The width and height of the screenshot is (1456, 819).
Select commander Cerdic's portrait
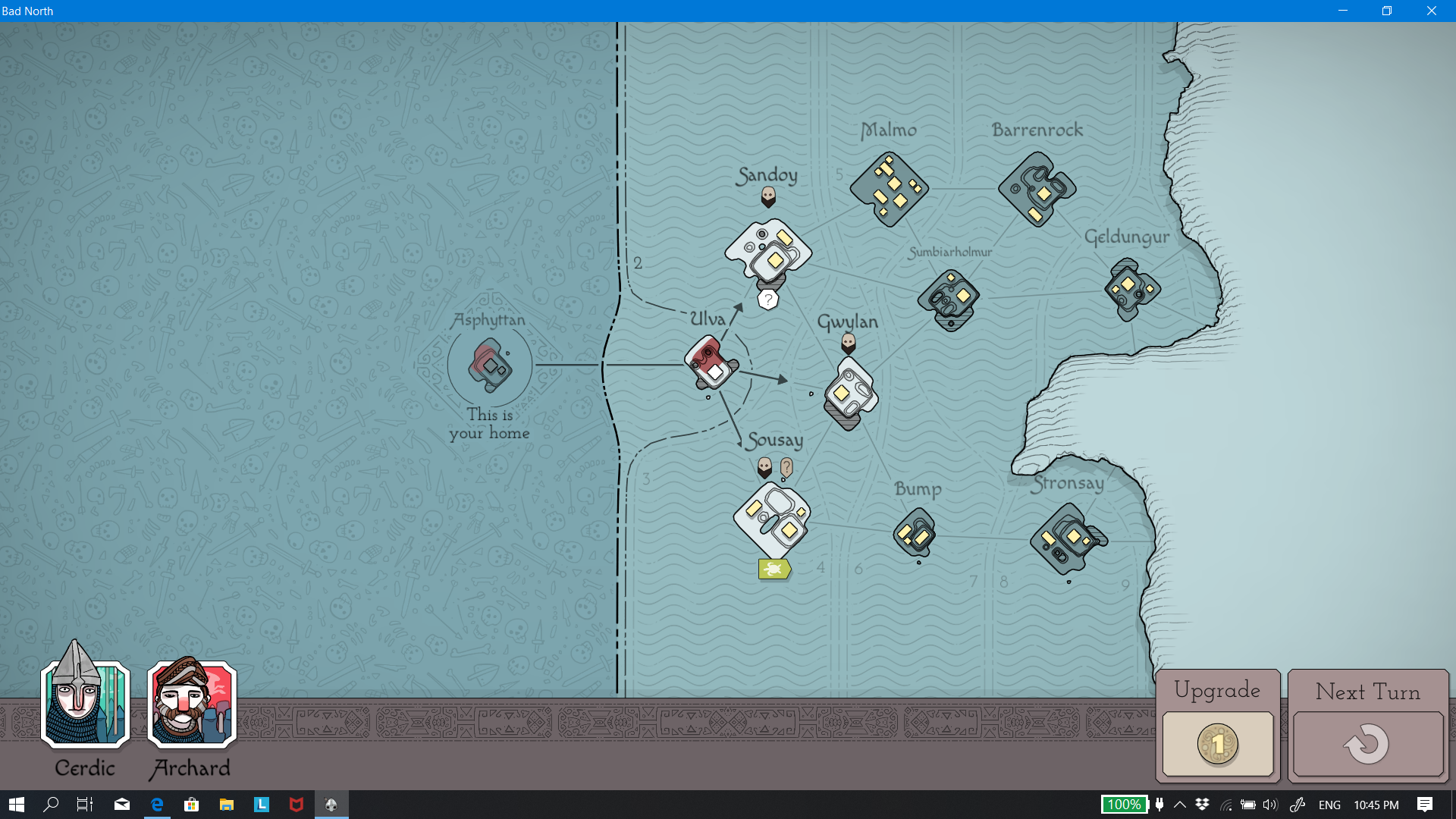click(84, 705)
